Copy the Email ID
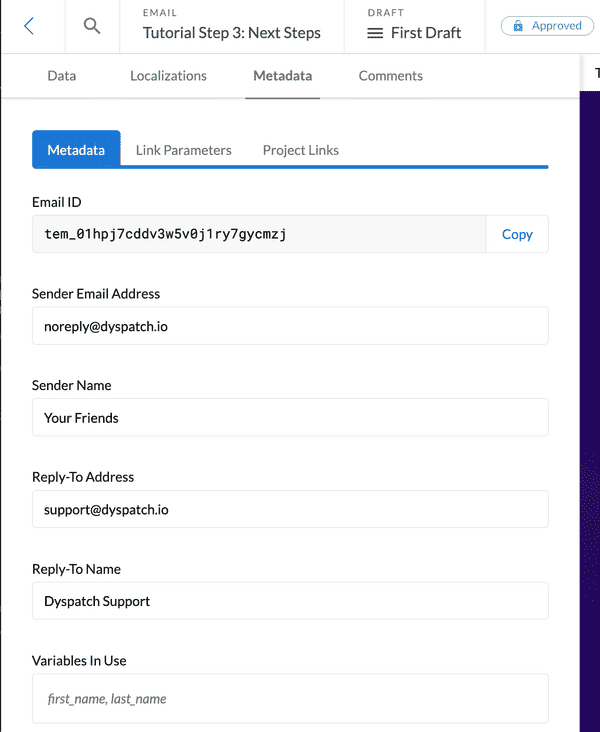Viewport: 600px width, 732px height. pos(517,234)
